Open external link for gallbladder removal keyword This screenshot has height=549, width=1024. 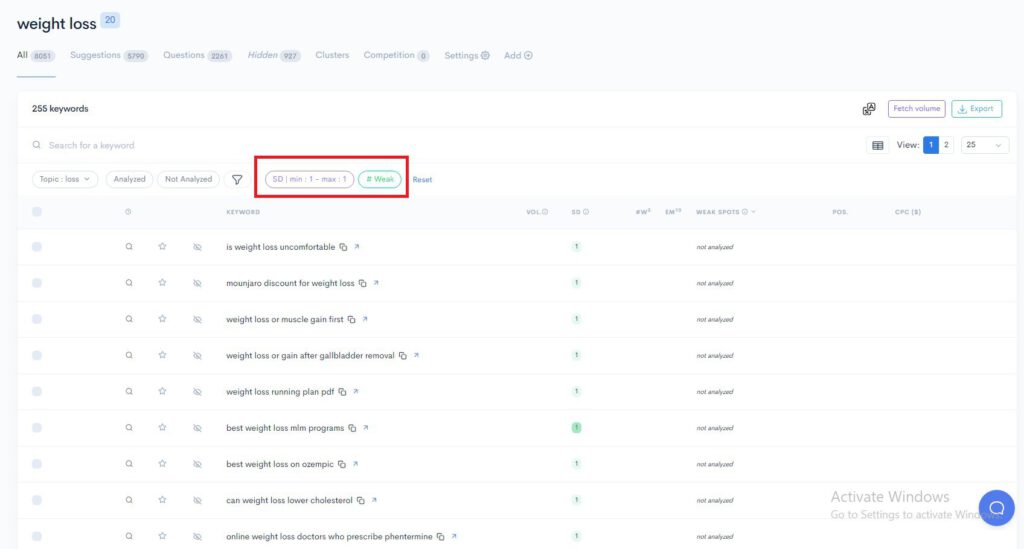click(x=416, y=355)
